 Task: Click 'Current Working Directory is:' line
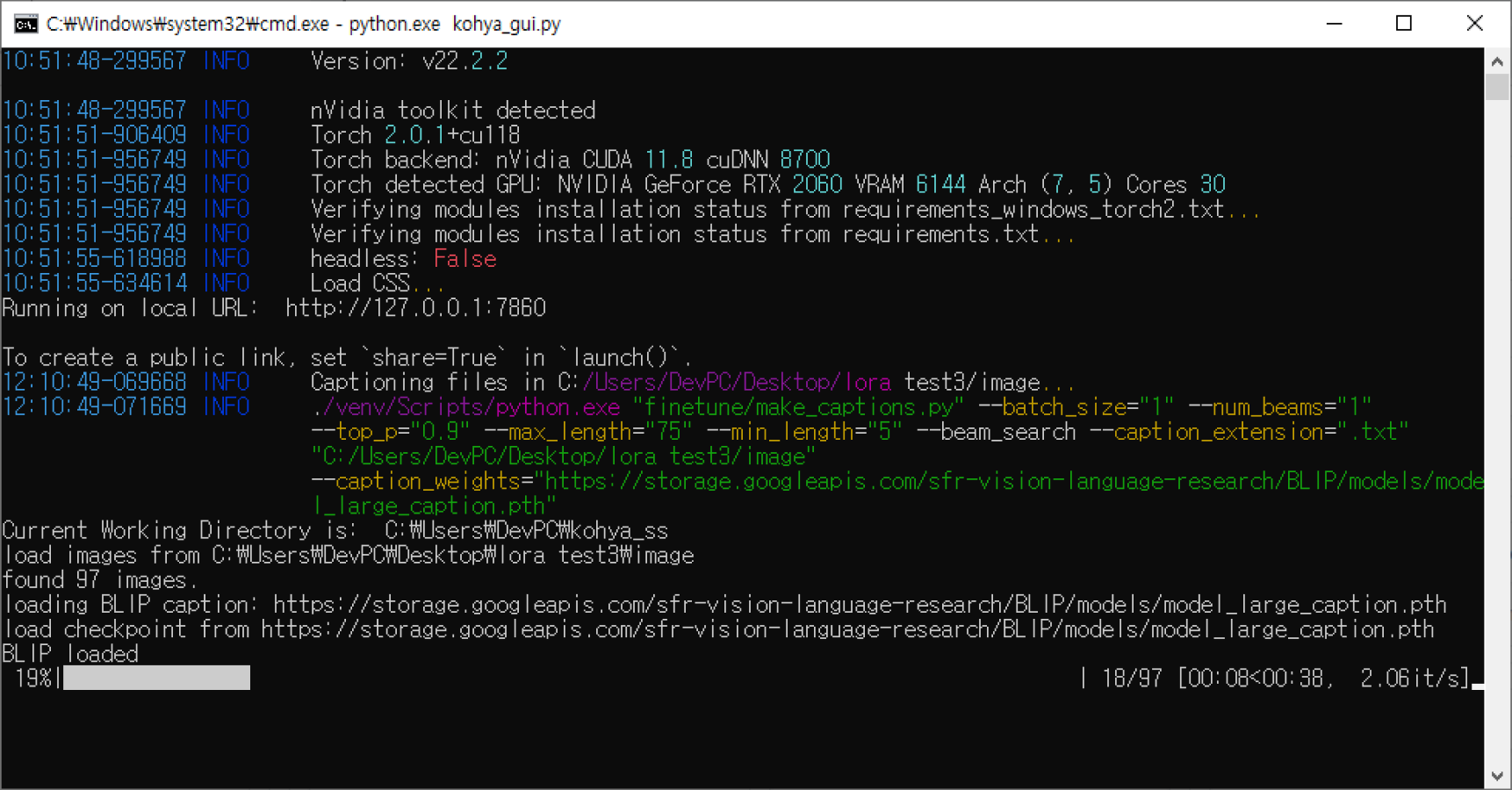point(335,530)
